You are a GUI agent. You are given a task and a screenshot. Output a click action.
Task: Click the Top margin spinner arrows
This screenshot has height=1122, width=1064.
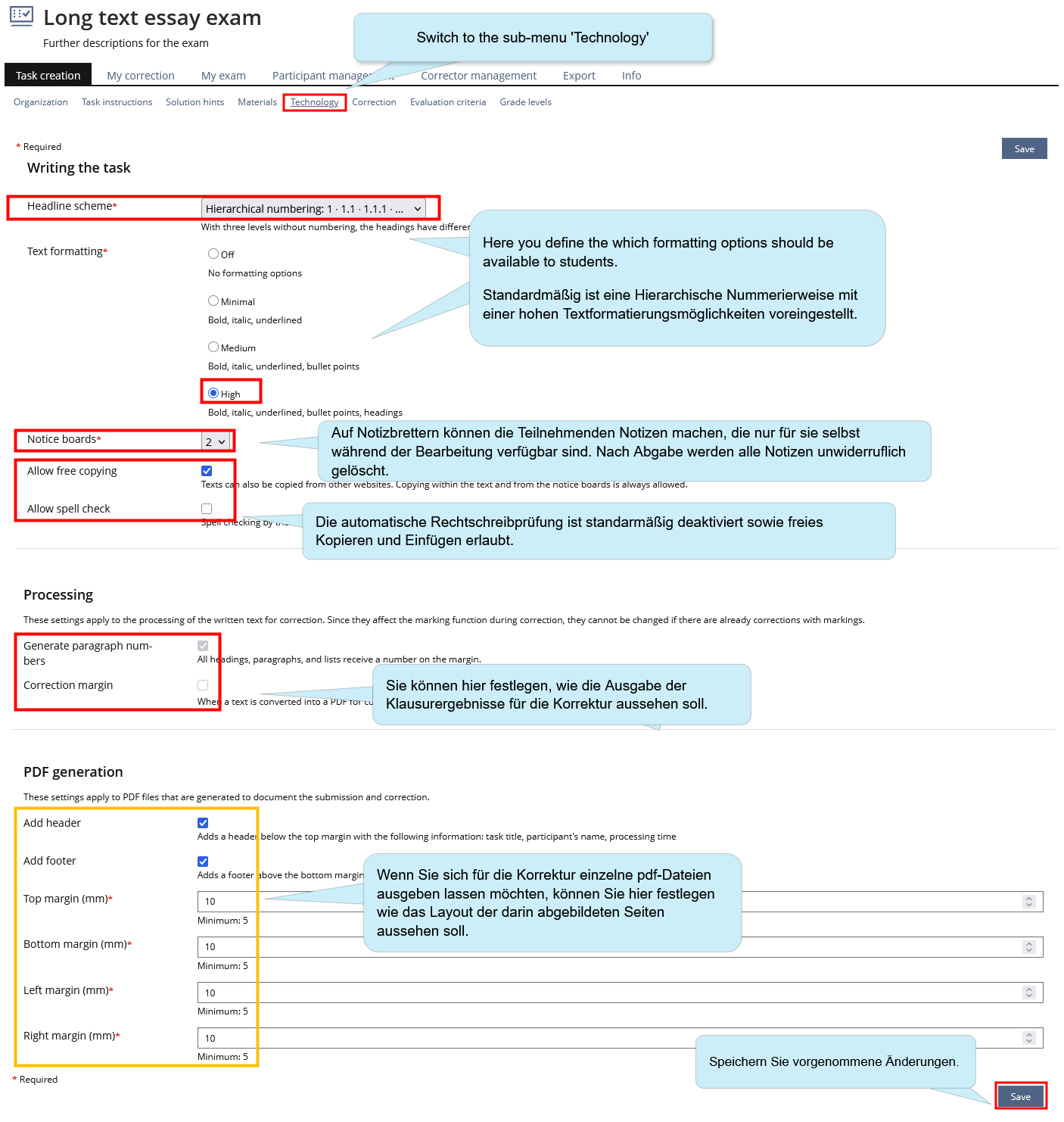click(x=1028, y=902)
